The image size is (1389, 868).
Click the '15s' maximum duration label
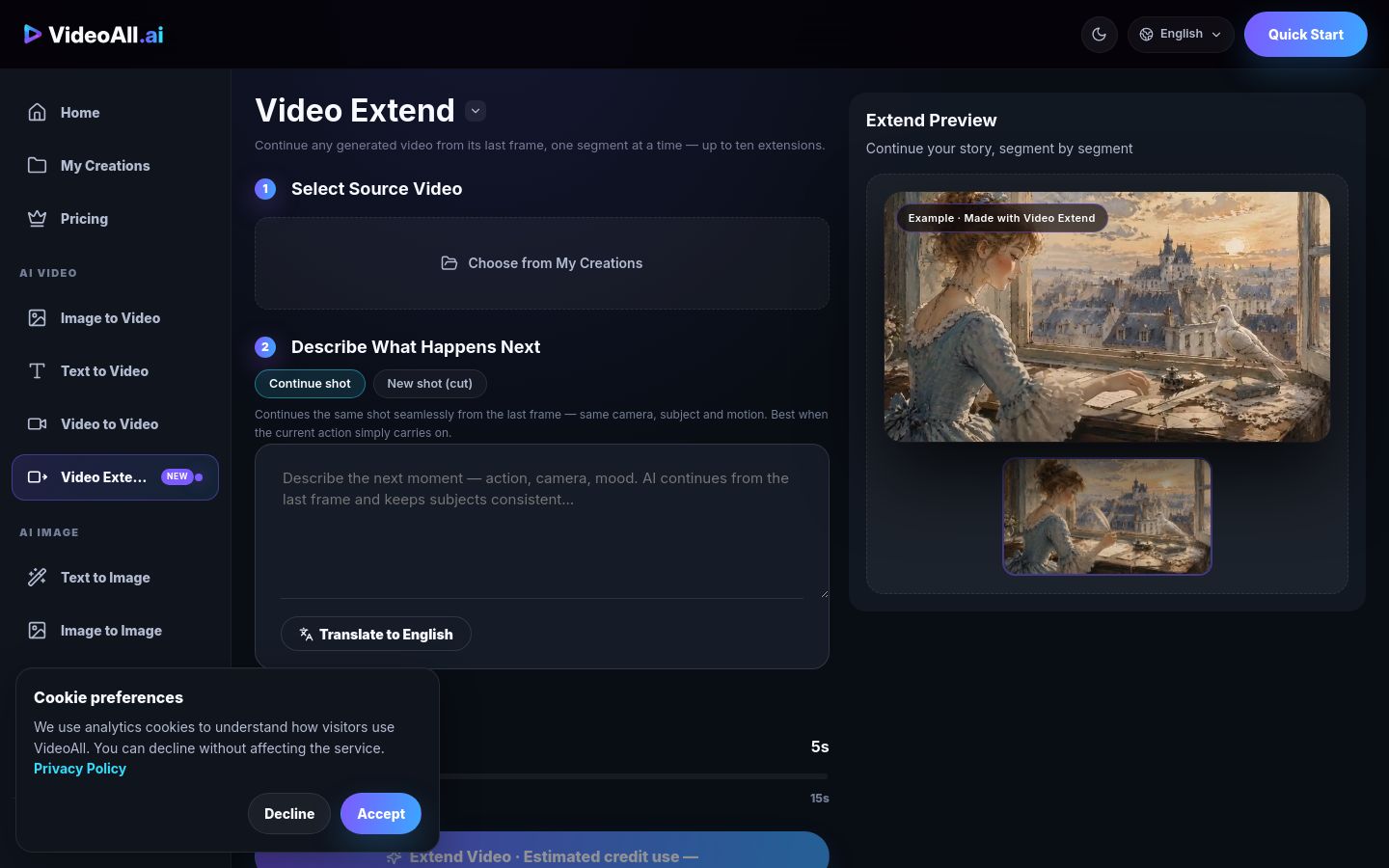[x=820, y=799]
